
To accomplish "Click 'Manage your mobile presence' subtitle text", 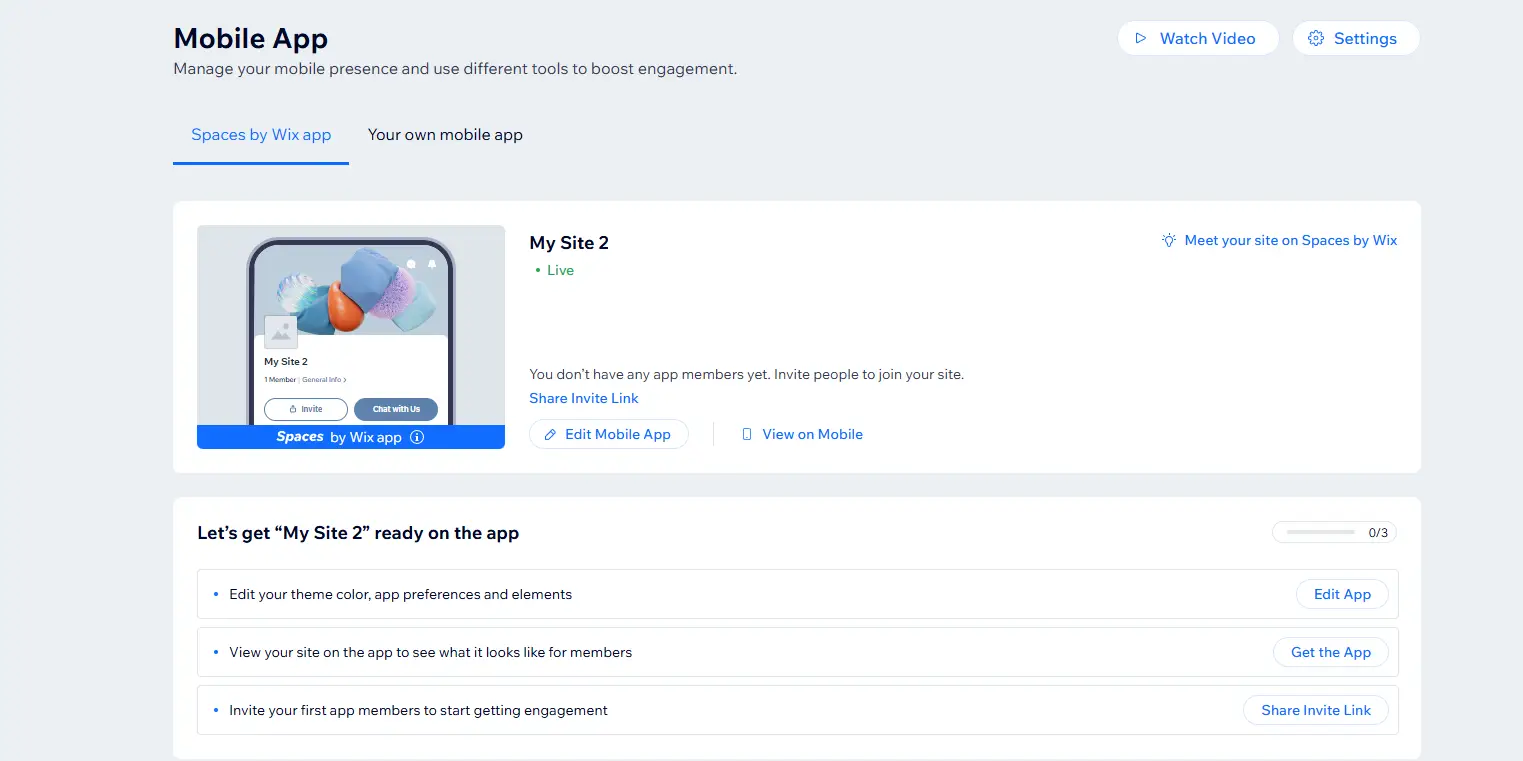I will tap(455, 69).
